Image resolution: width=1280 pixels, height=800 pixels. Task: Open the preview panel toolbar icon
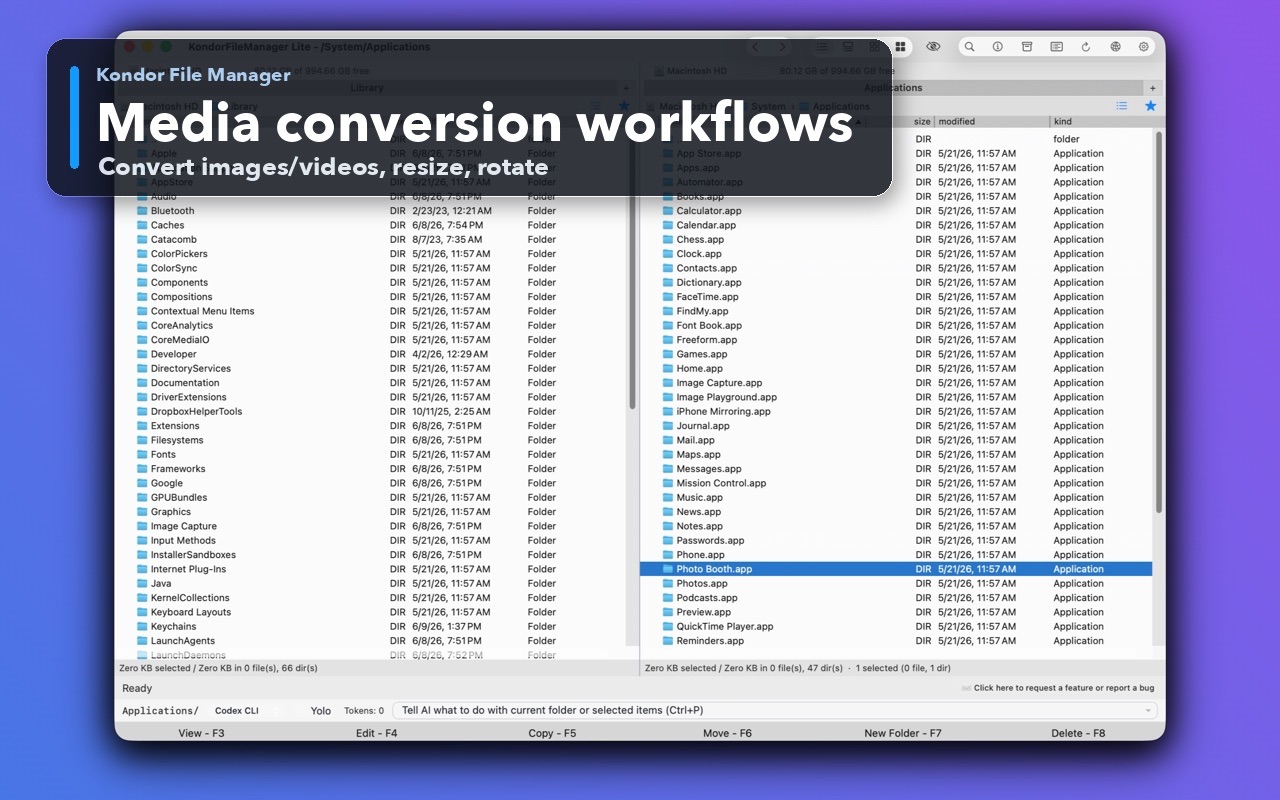1056,47
